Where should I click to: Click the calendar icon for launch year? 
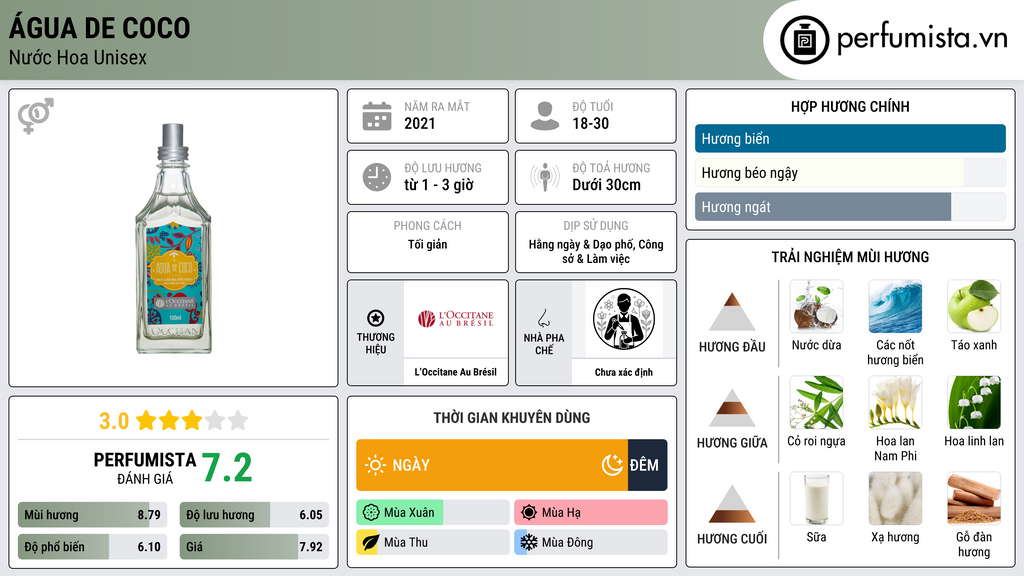[x=377, y=116]
